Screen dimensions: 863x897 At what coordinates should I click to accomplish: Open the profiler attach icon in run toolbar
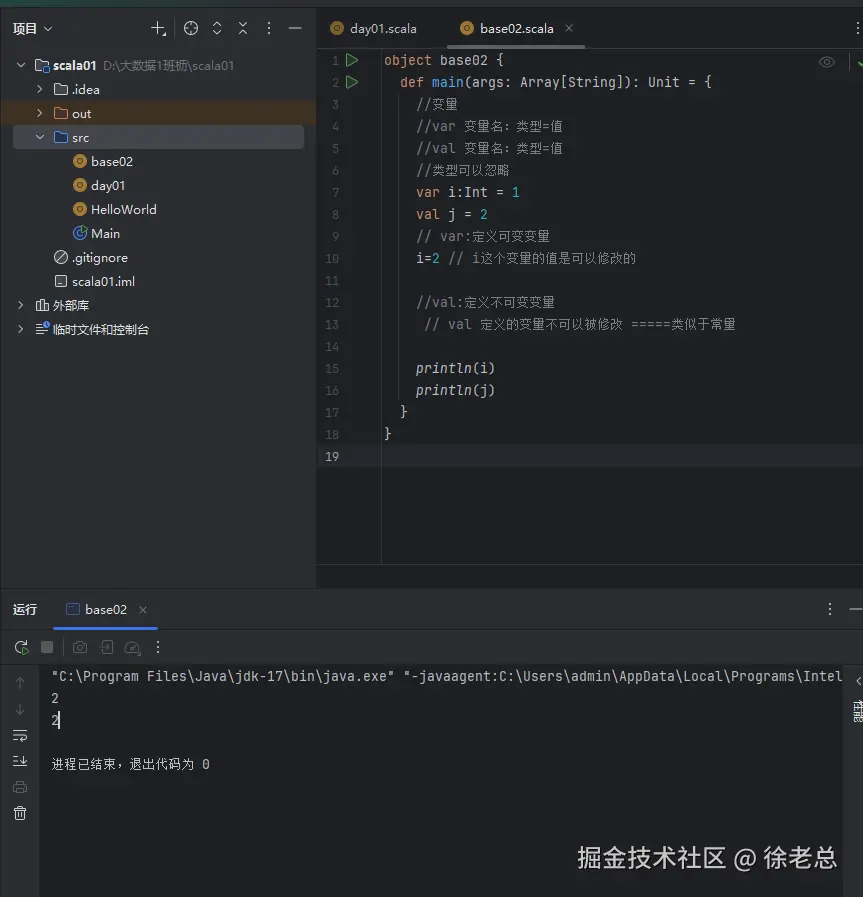click(x=133, y=647)
